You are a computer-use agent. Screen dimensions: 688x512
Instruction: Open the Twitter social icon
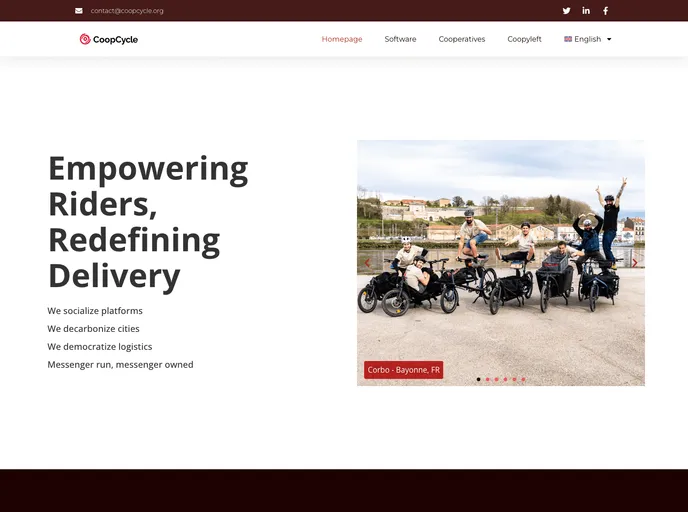pyautogui.click(x=566, y=11)
